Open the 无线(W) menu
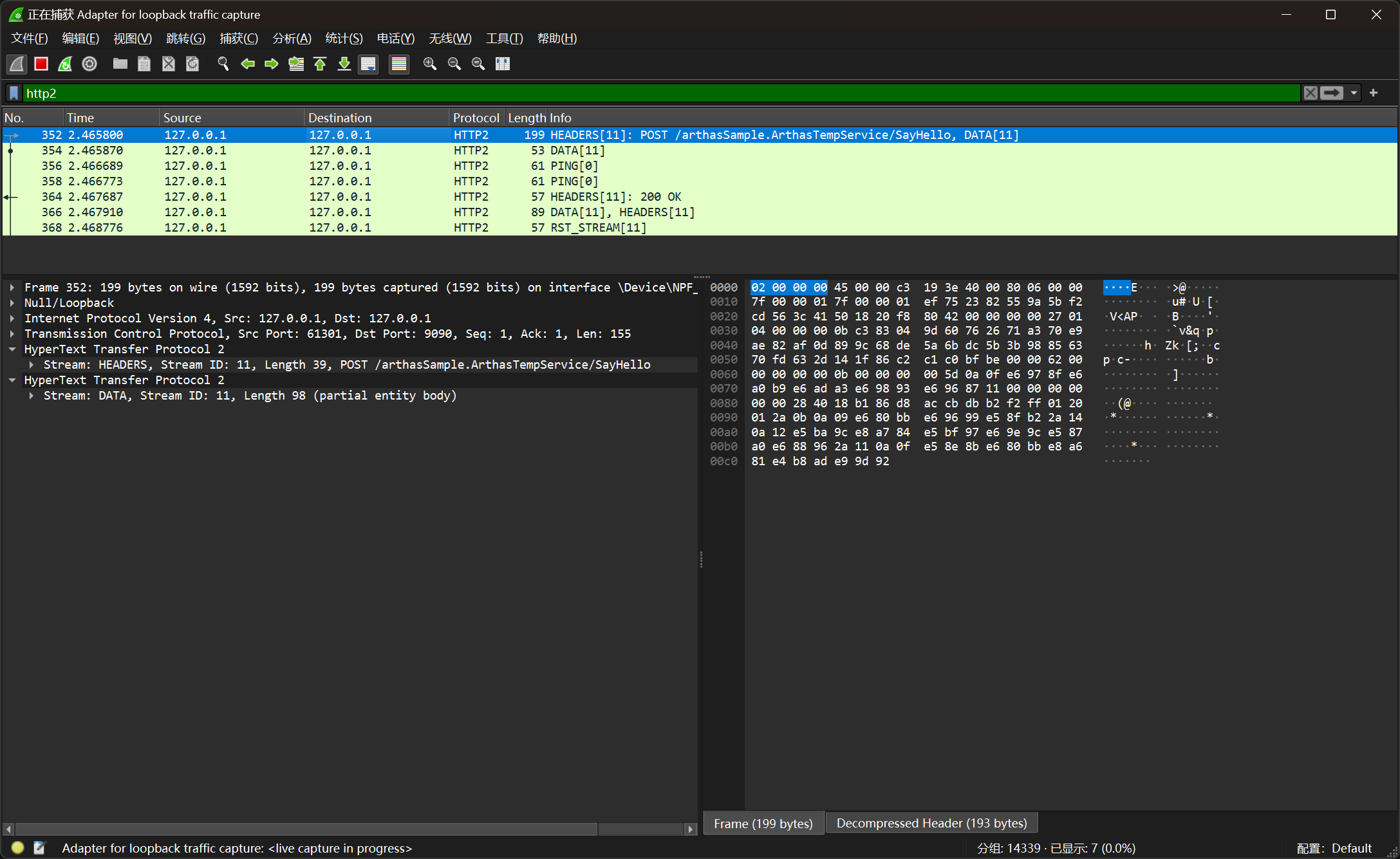The height and width of the screenshot is (859, 1400). (x=450, y=39)
